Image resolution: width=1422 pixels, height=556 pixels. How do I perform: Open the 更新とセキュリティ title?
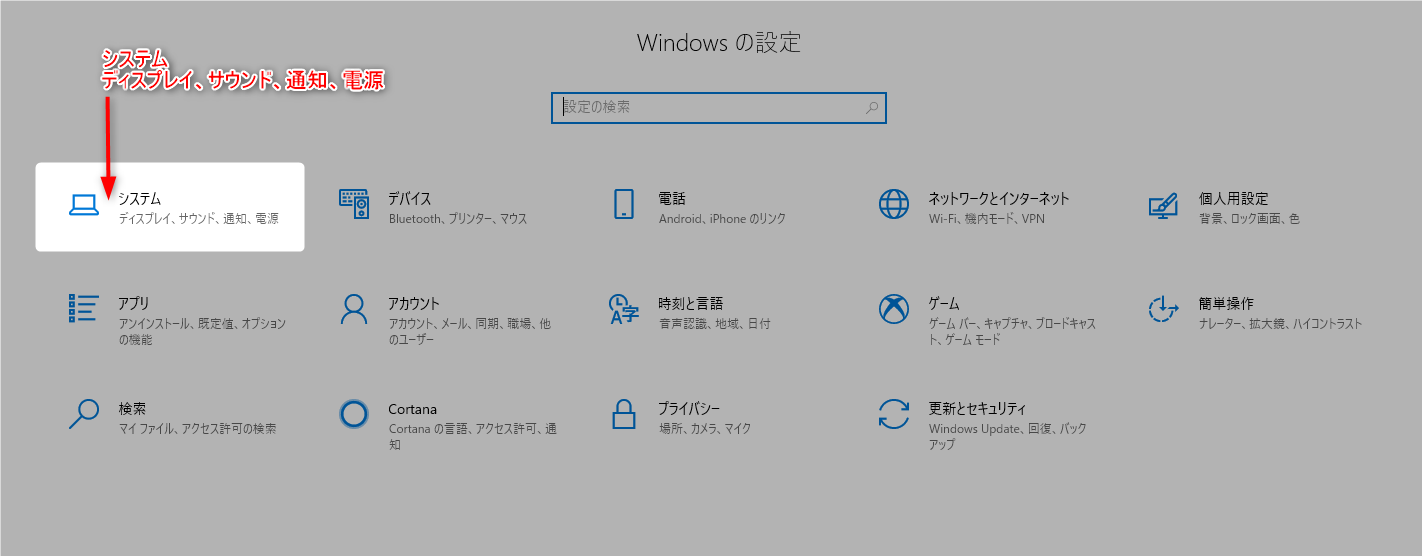pyautogui.click(x=978, y=409)
